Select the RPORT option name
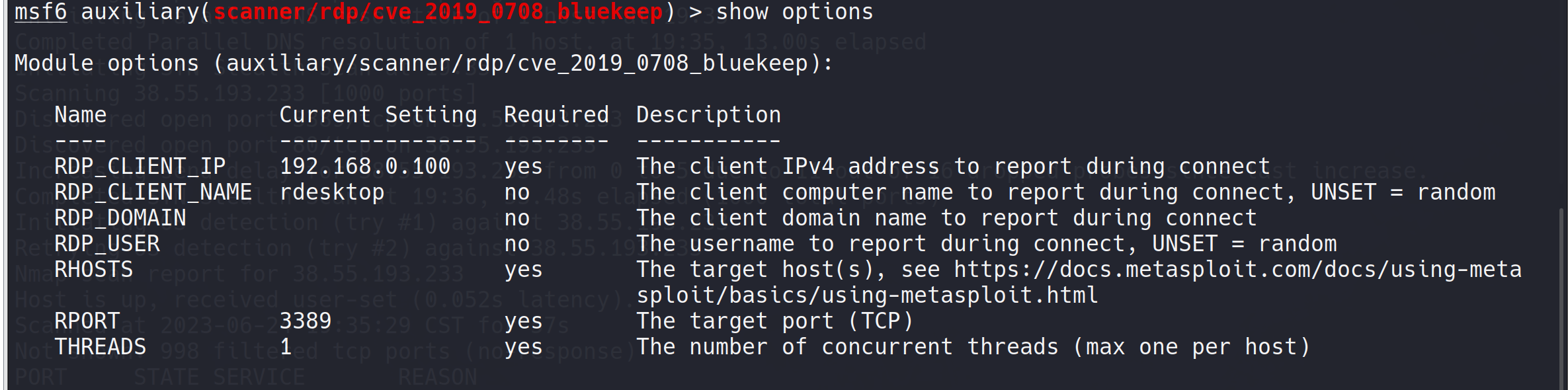1568x390 pixels. tap(87, 321)
